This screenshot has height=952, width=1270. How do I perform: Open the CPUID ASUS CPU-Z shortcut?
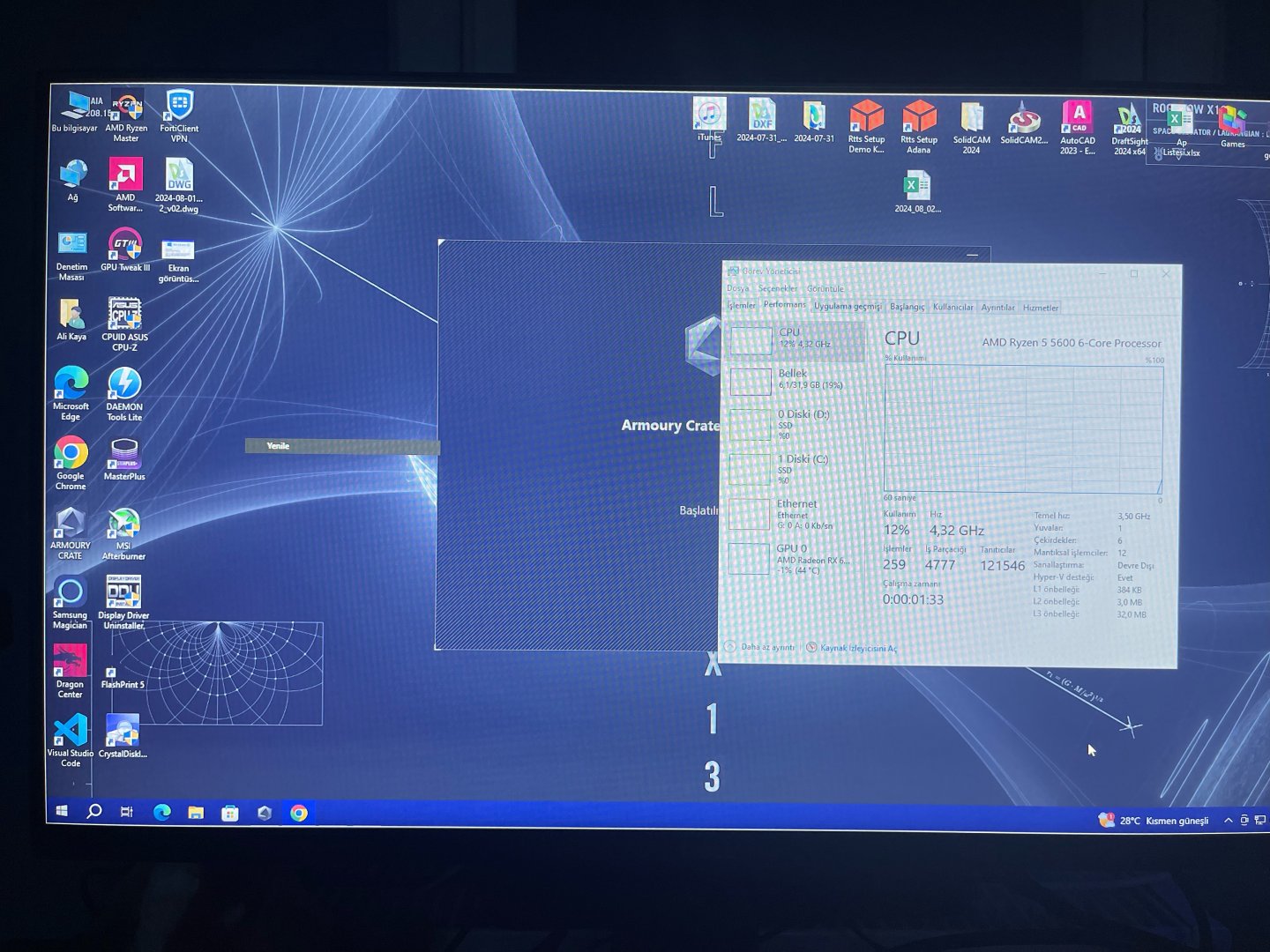click(x=124, y=324)
